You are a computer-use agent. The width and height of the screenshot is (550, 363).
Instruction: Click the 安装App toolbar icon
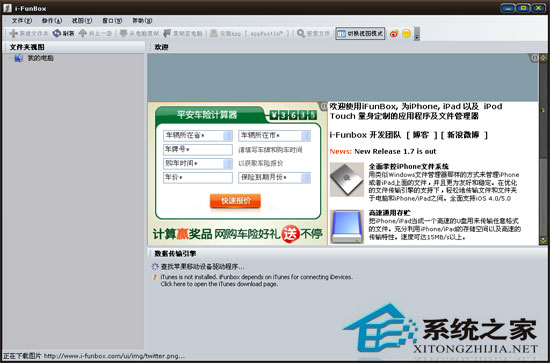point(214,33)
